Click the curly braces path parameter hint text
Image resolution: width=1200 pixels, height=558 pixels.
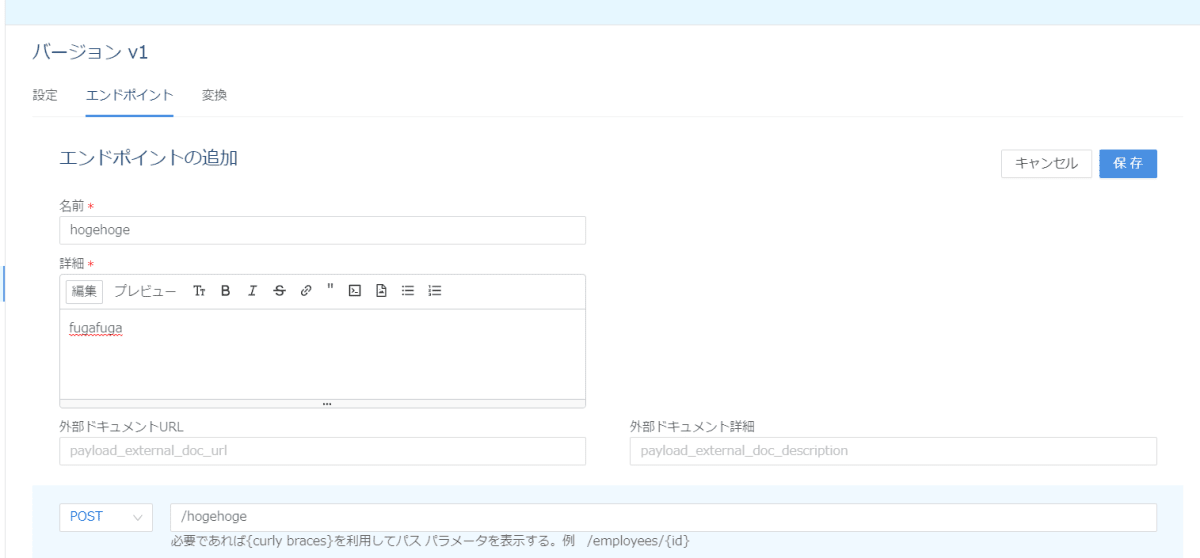[x=431, y=541]
